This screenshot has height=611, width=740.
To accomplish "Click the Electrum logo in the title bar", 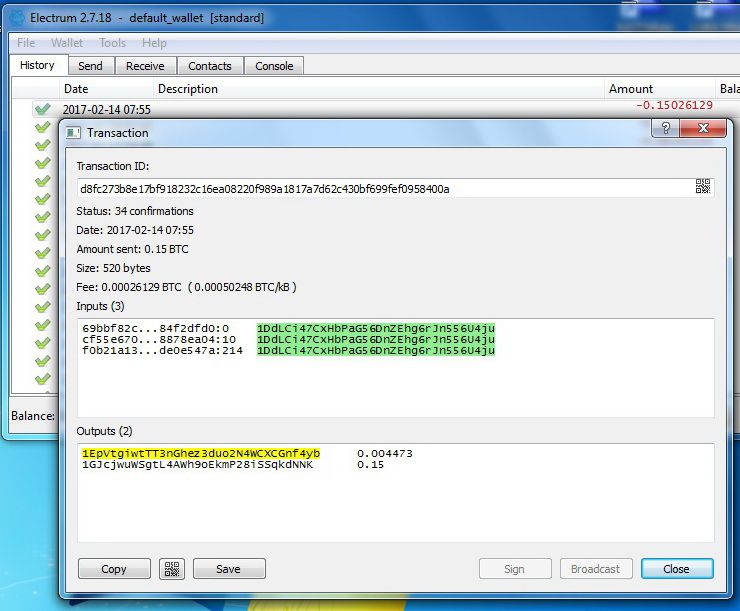I will coord(17,18).
